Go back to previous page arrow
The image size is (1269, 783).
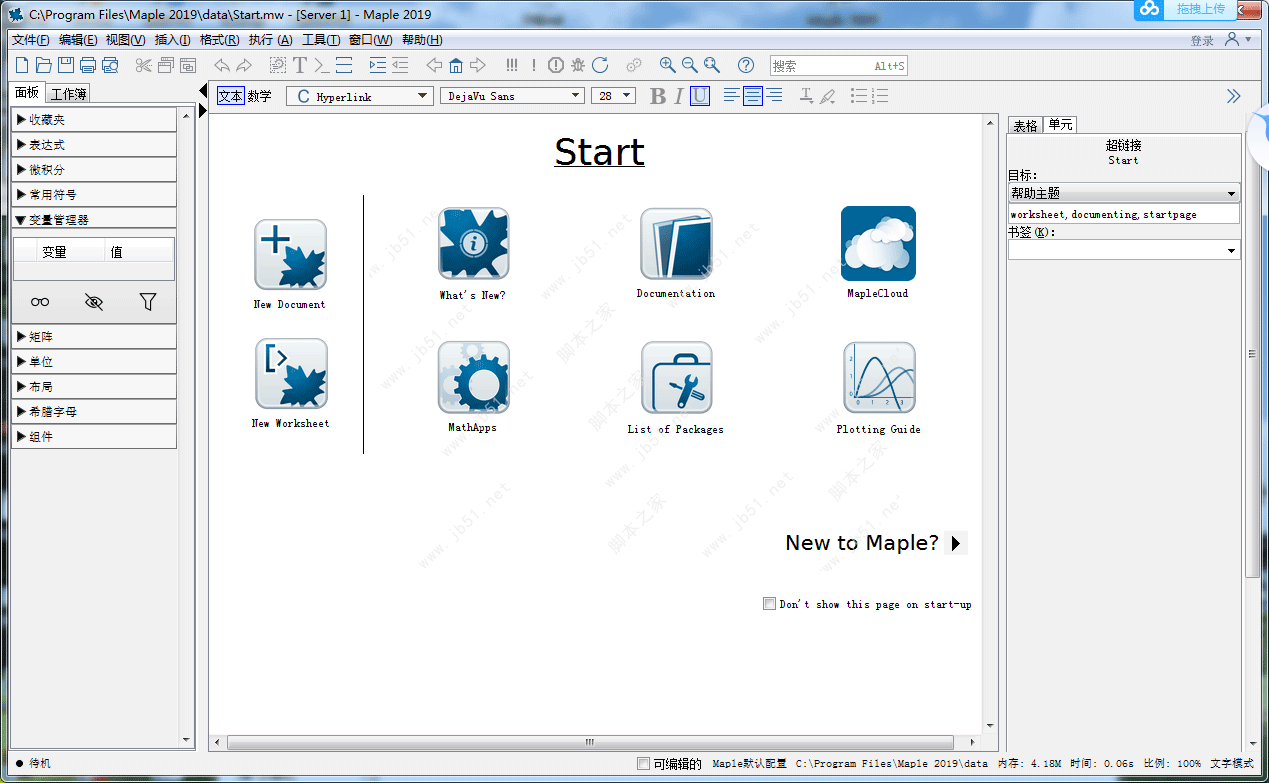(x=434, y=66)
